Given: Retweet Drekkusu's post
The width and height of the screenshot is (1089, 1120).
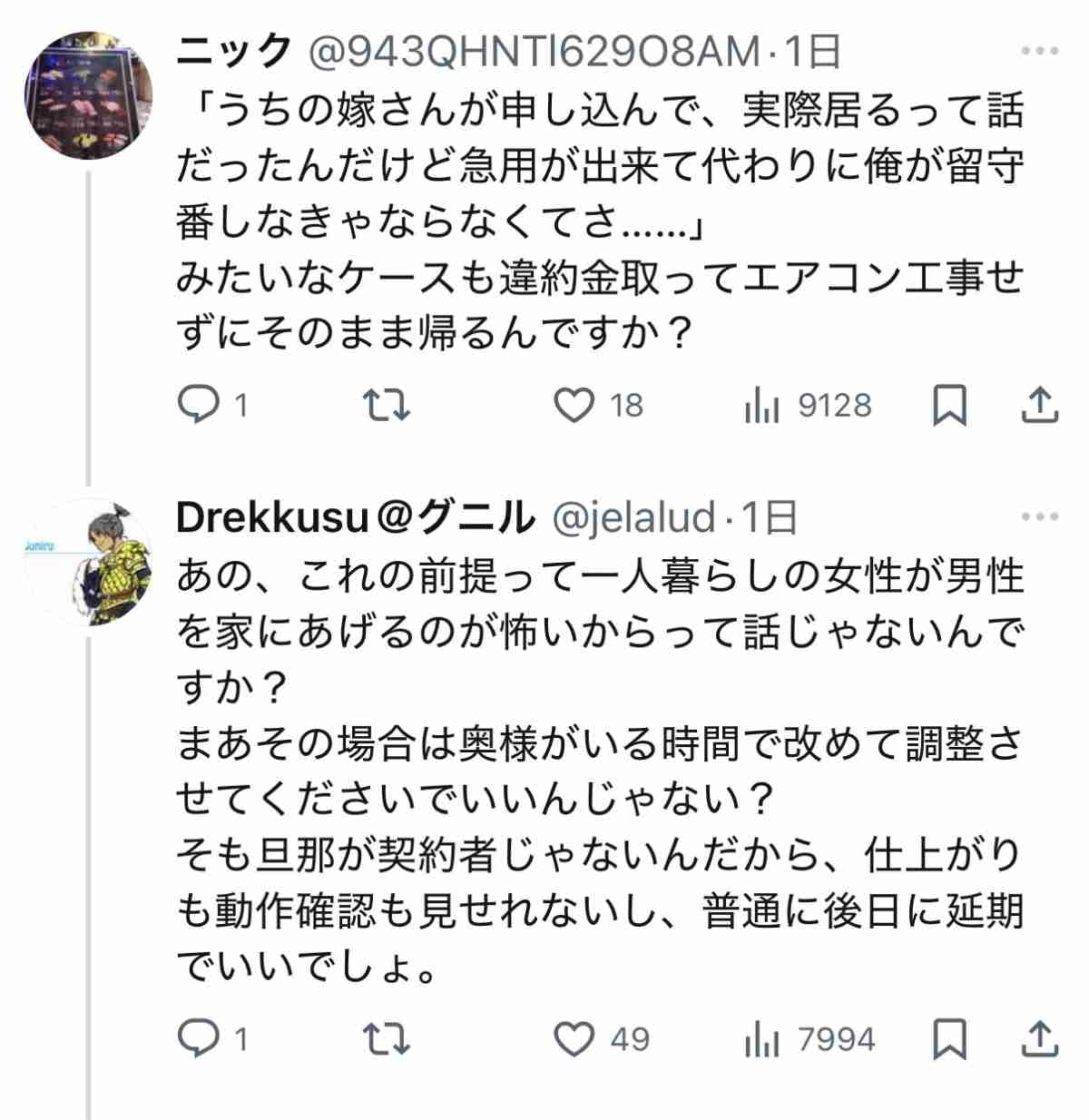Looking at the screenshot, I should click(387, 1038).
